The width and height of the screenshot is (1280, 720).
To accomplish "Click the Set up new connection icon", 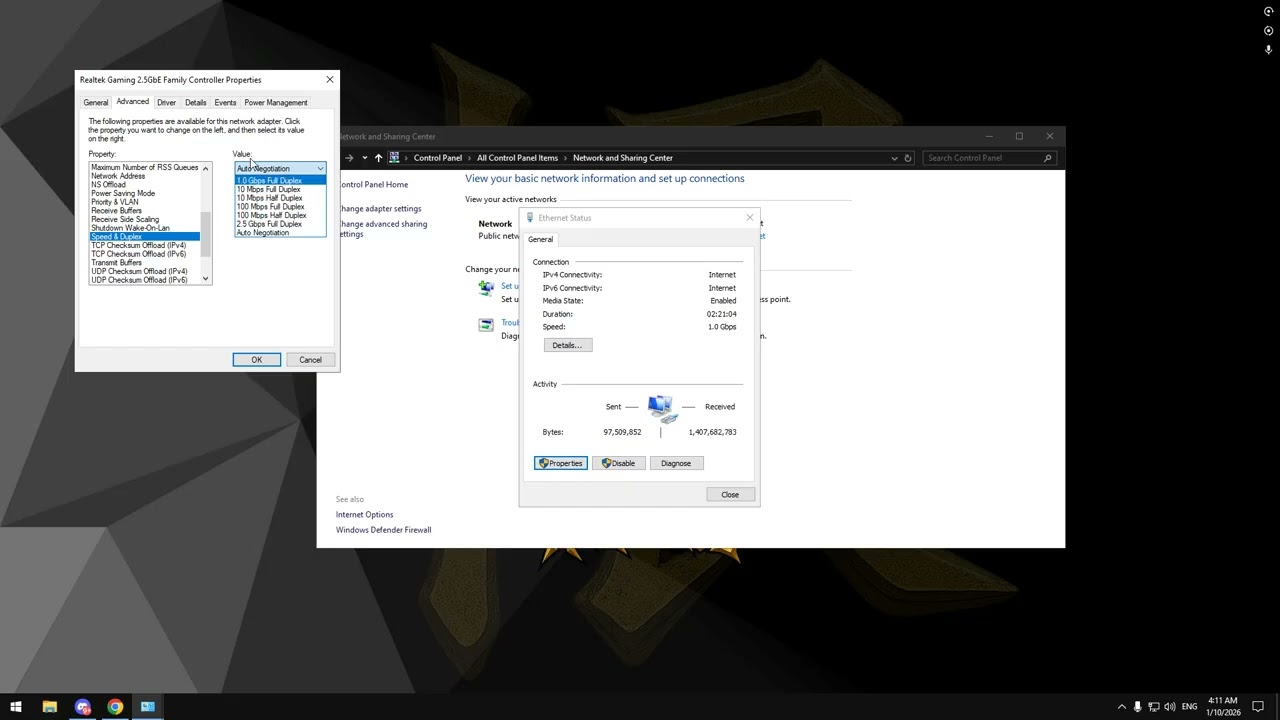I will (486, 288).
